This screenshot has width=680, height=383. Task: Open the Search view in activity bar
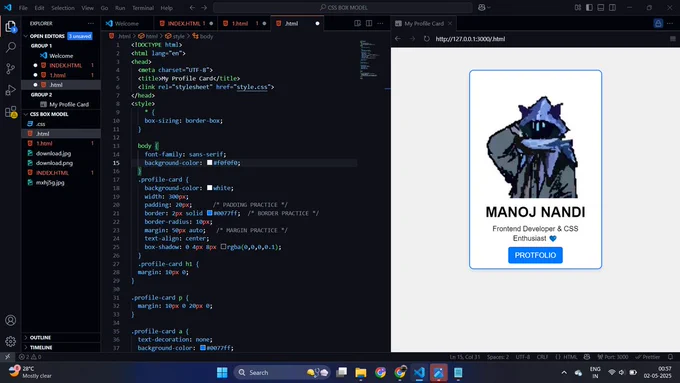[10, 47]
